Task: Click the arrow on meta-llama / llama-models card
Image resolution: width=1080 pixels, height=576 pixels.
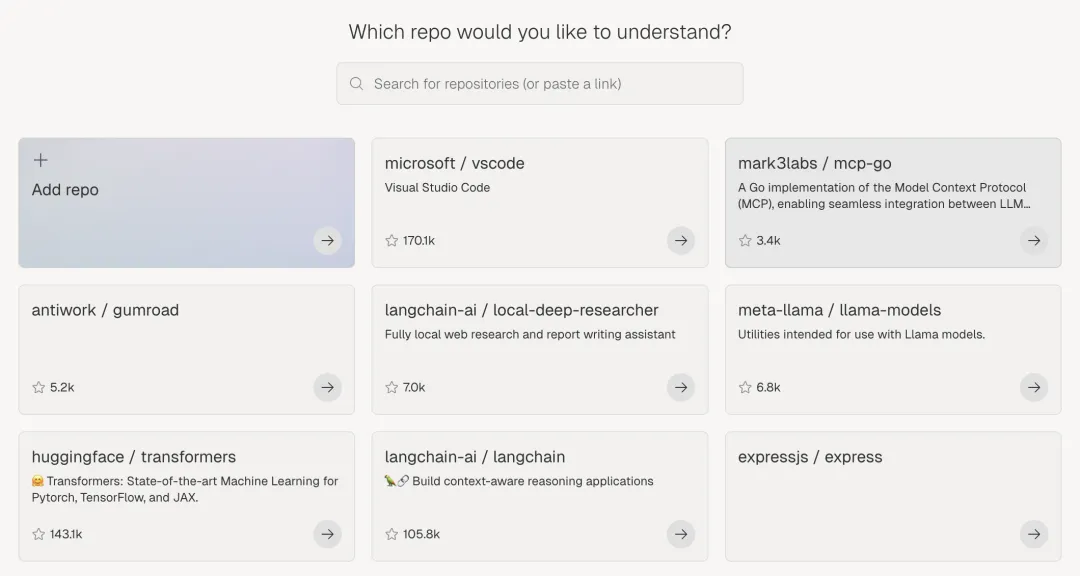Action: 1034,387
